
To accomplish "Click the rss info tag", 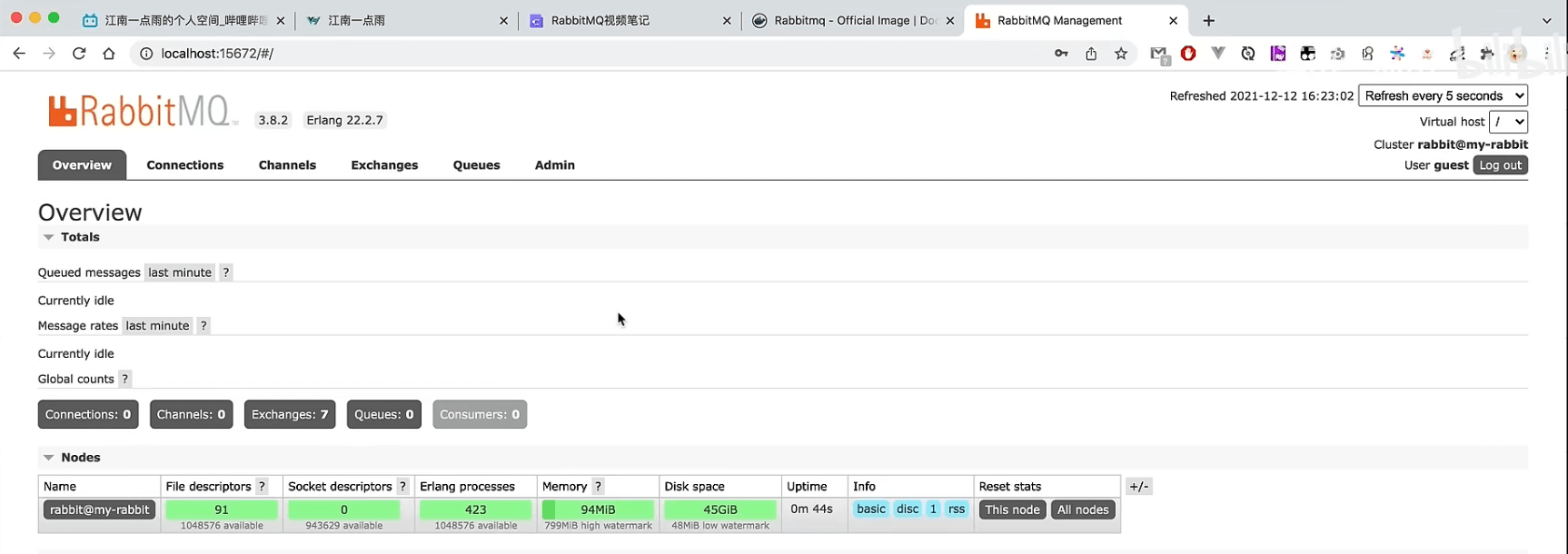I will [957, 509].
